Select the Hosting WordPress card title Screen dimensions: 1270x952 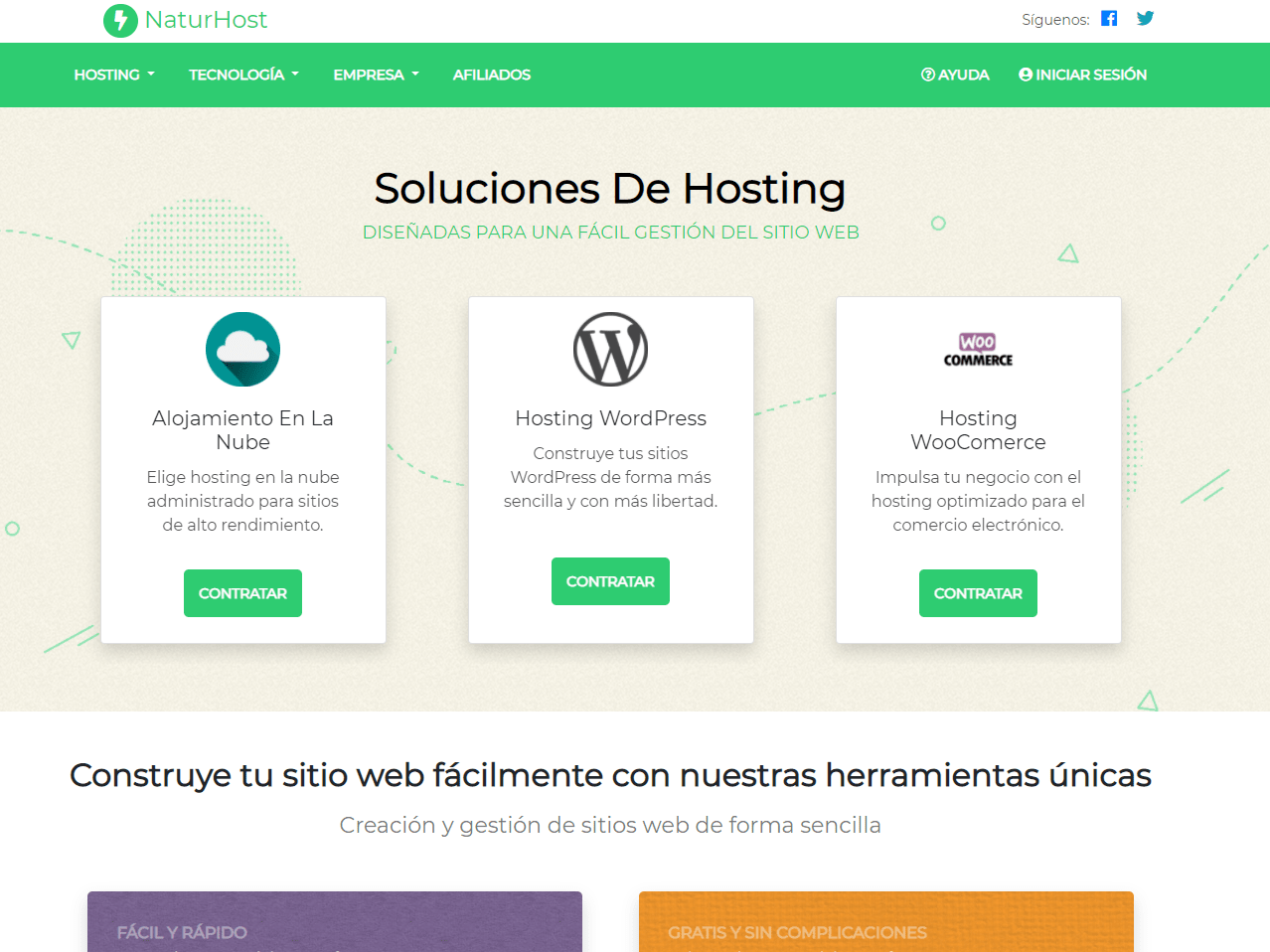pos(610,418)
